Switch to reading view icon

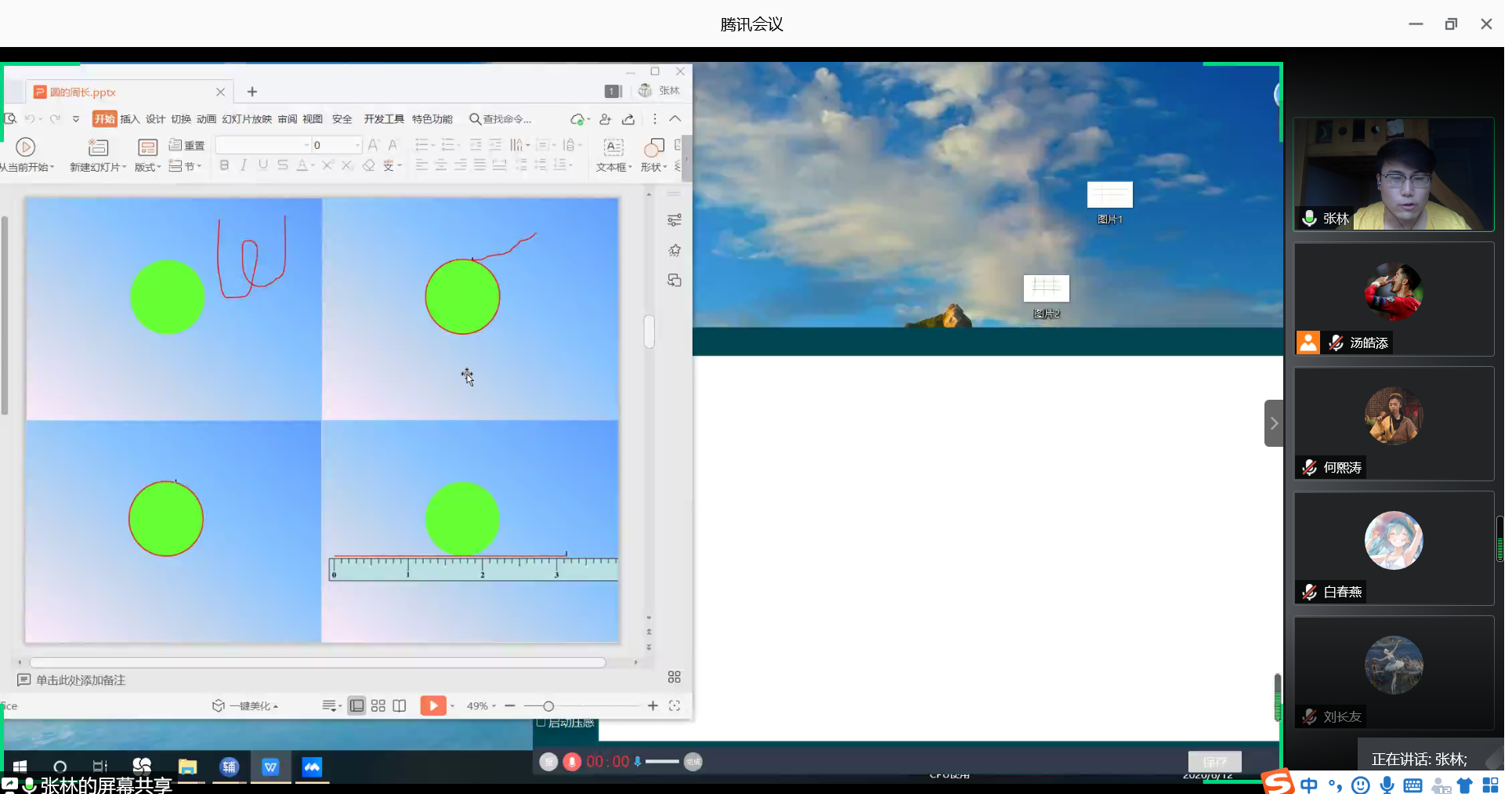click(x=400, y=706)
